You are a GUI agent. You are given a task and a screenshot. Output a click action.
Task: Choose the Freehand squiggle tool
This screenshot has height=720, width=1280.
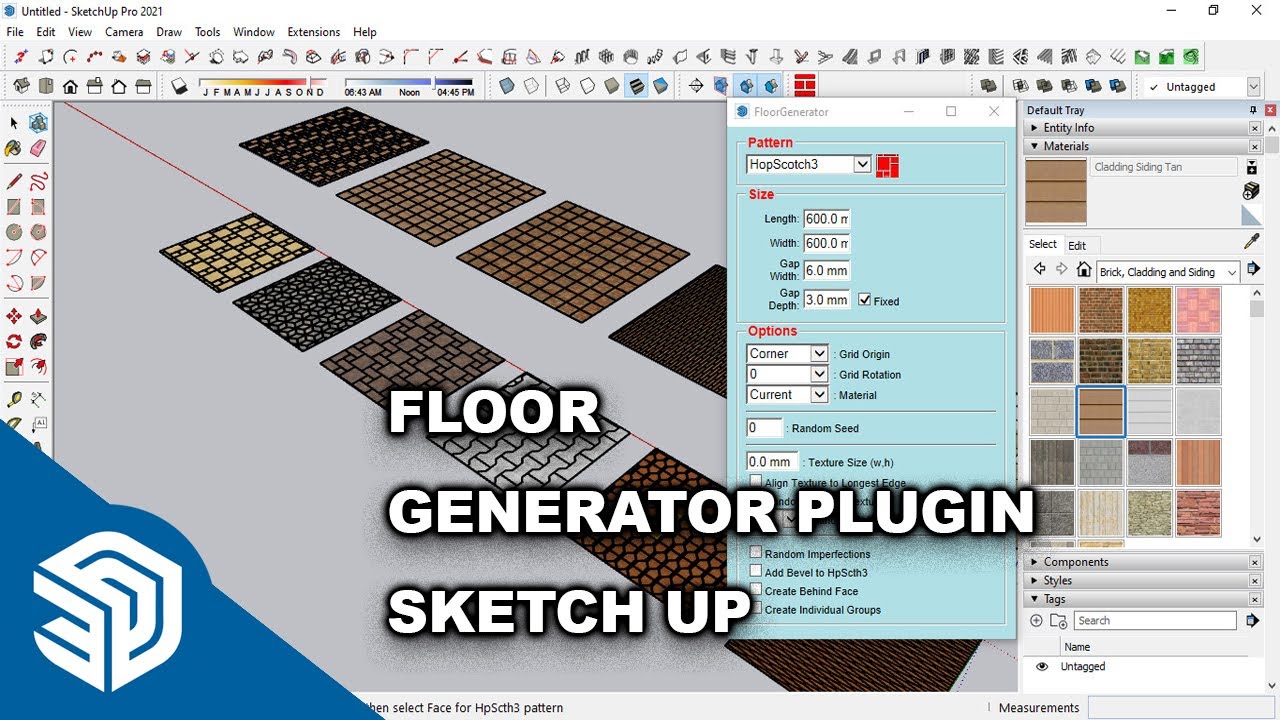(38, 182)
